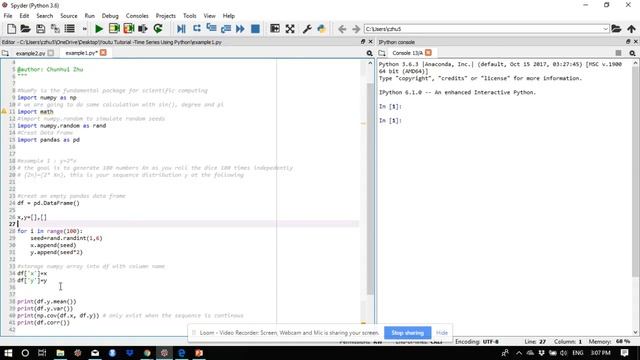Open the Debug menu
This screenshot has height=360, width=640.
click(110, 16)
